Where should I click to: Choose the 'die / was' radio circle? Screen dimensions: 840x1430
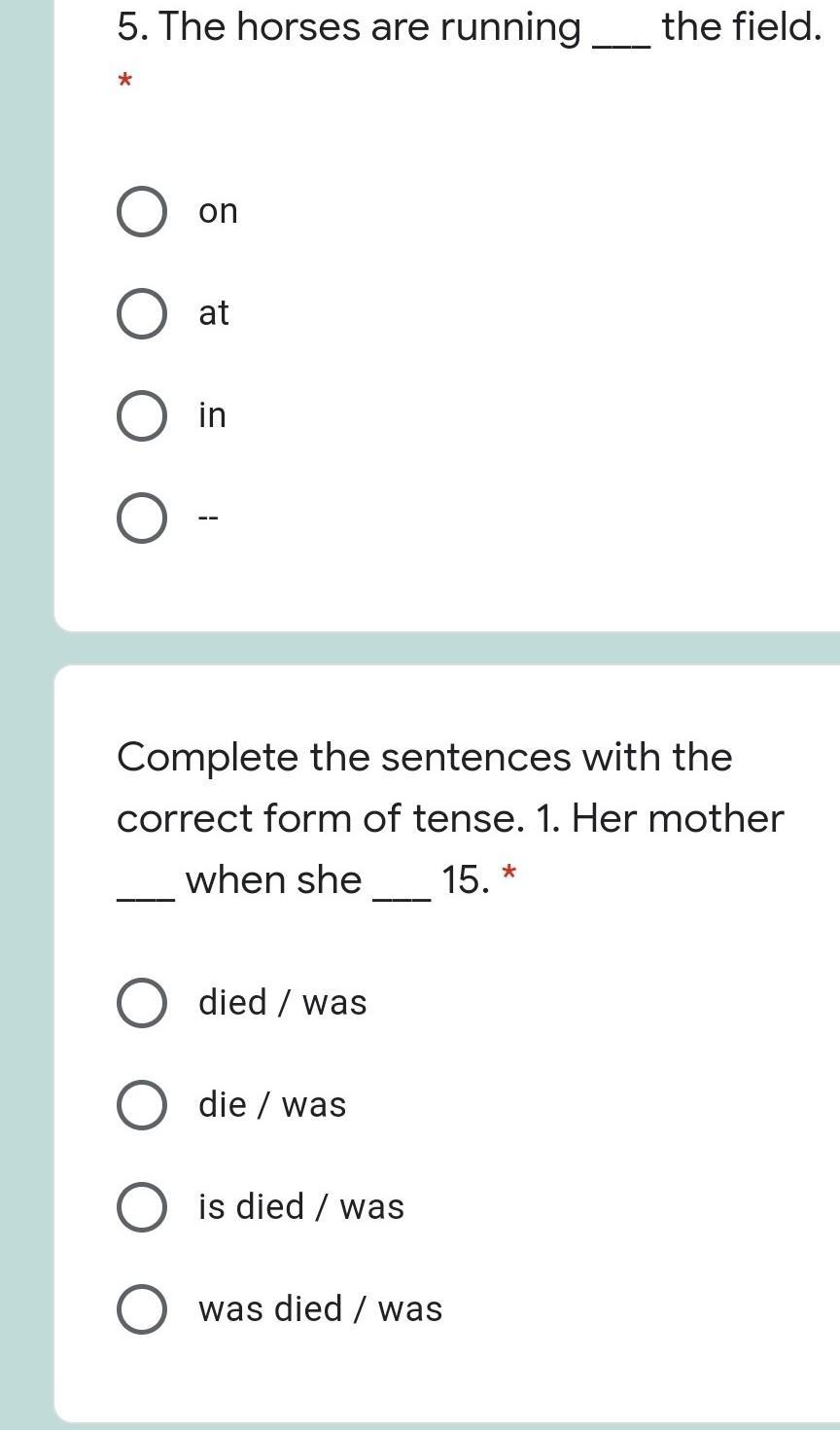(x=141, y=1105)
